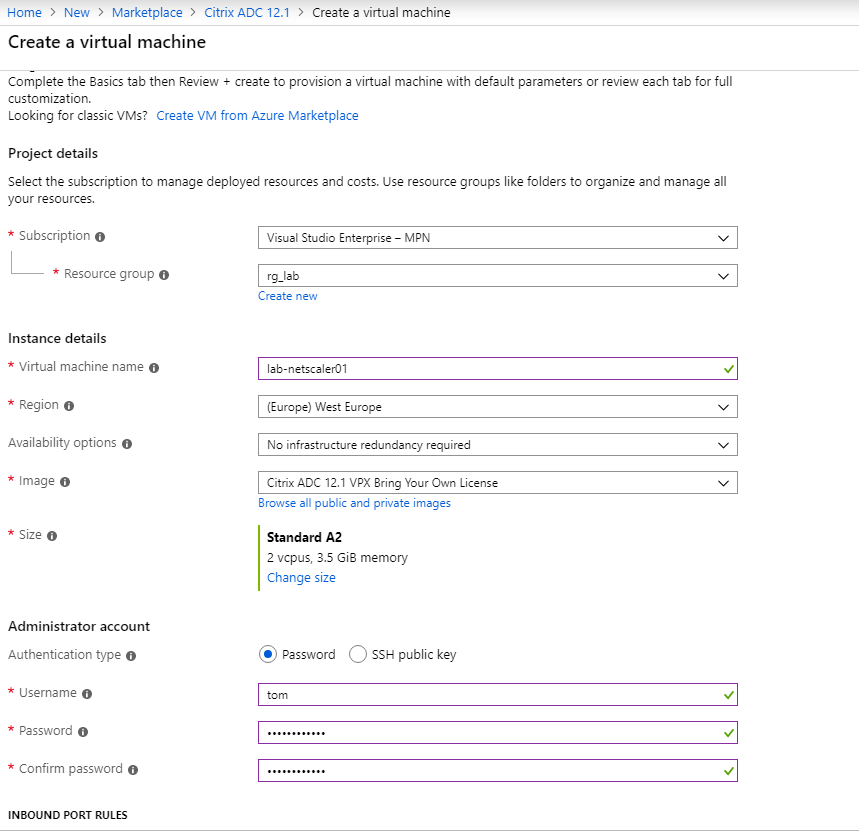This screenshot has height=838, width=859.
Task: Click the Username input field containing tom
Action: pyautogui.click(x=497, y=694)
